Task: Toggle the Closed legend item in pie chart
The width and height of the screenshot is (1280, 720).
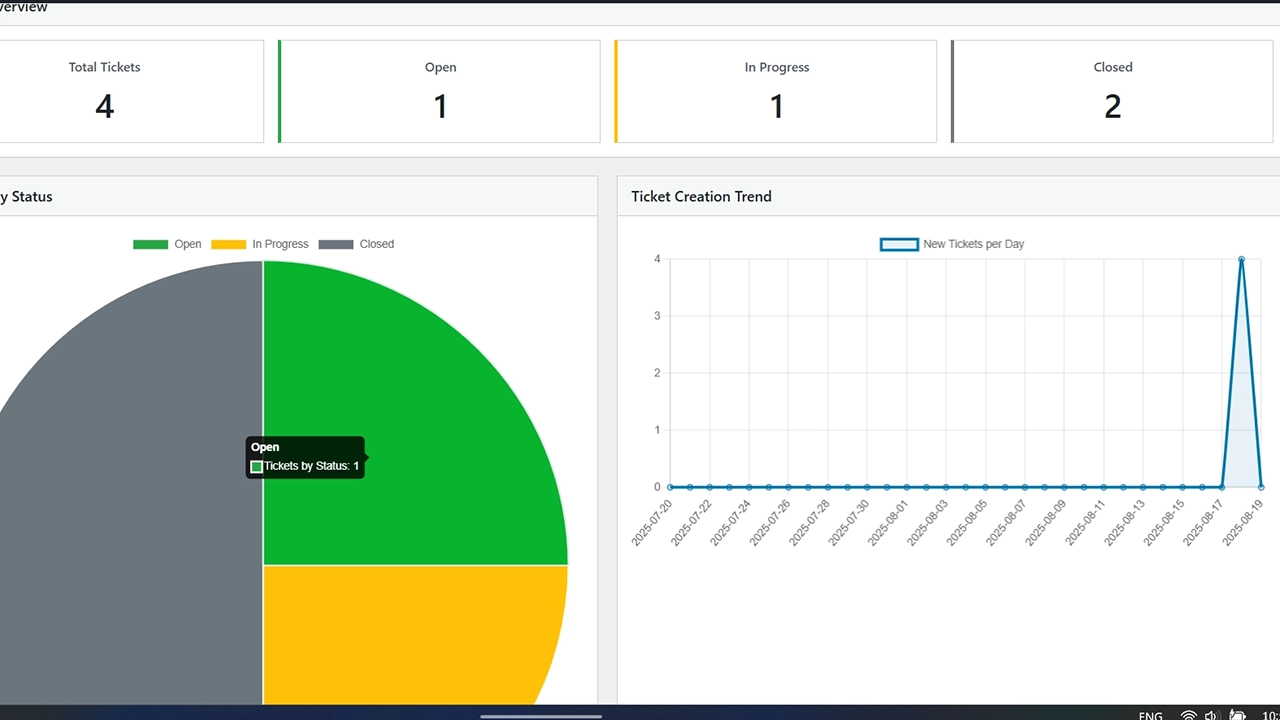Action: coord(356,244)
